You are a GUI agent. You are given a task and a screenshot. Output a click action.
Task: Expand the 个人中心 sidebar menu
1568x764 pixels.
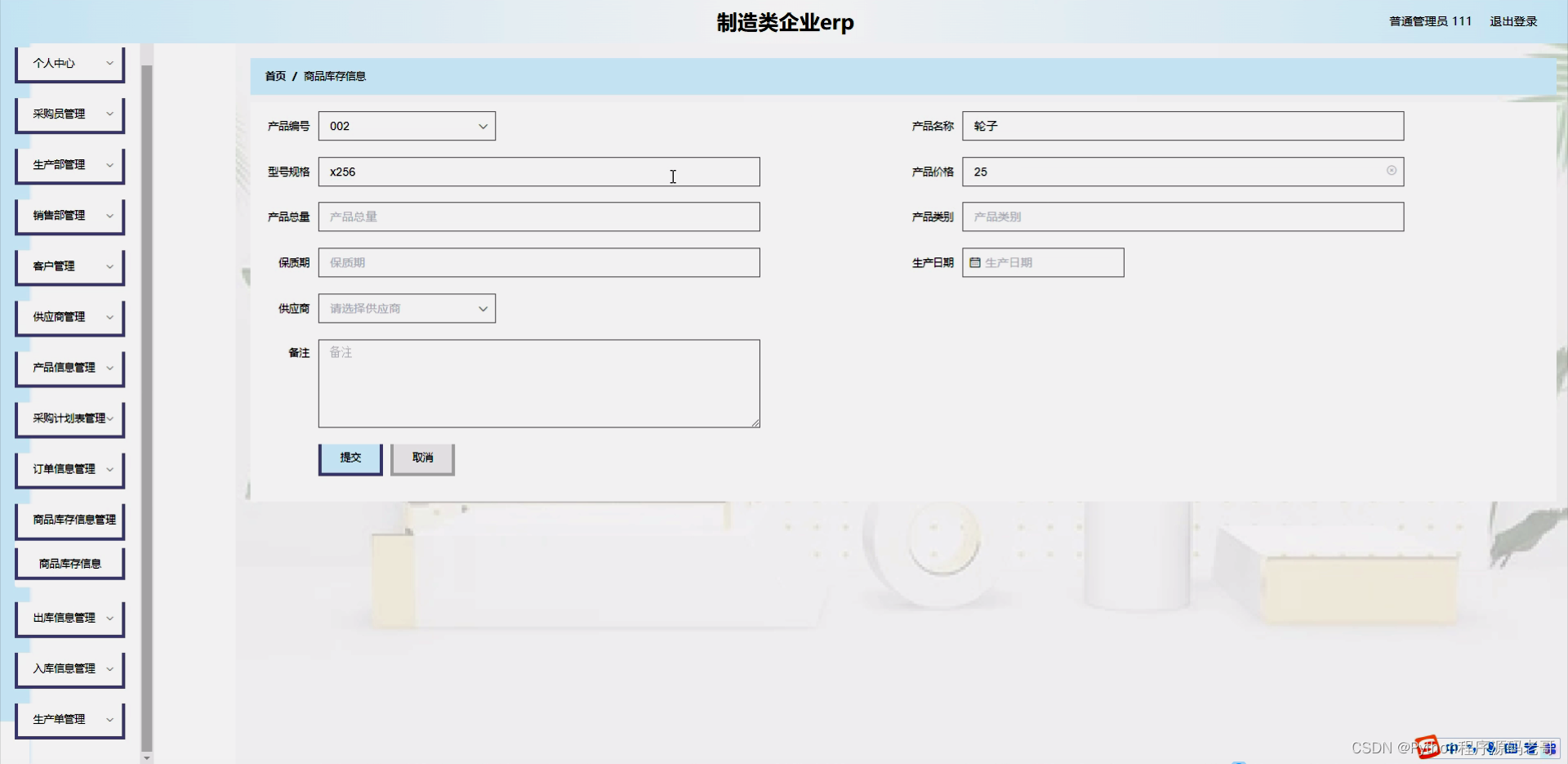(69, 63)
